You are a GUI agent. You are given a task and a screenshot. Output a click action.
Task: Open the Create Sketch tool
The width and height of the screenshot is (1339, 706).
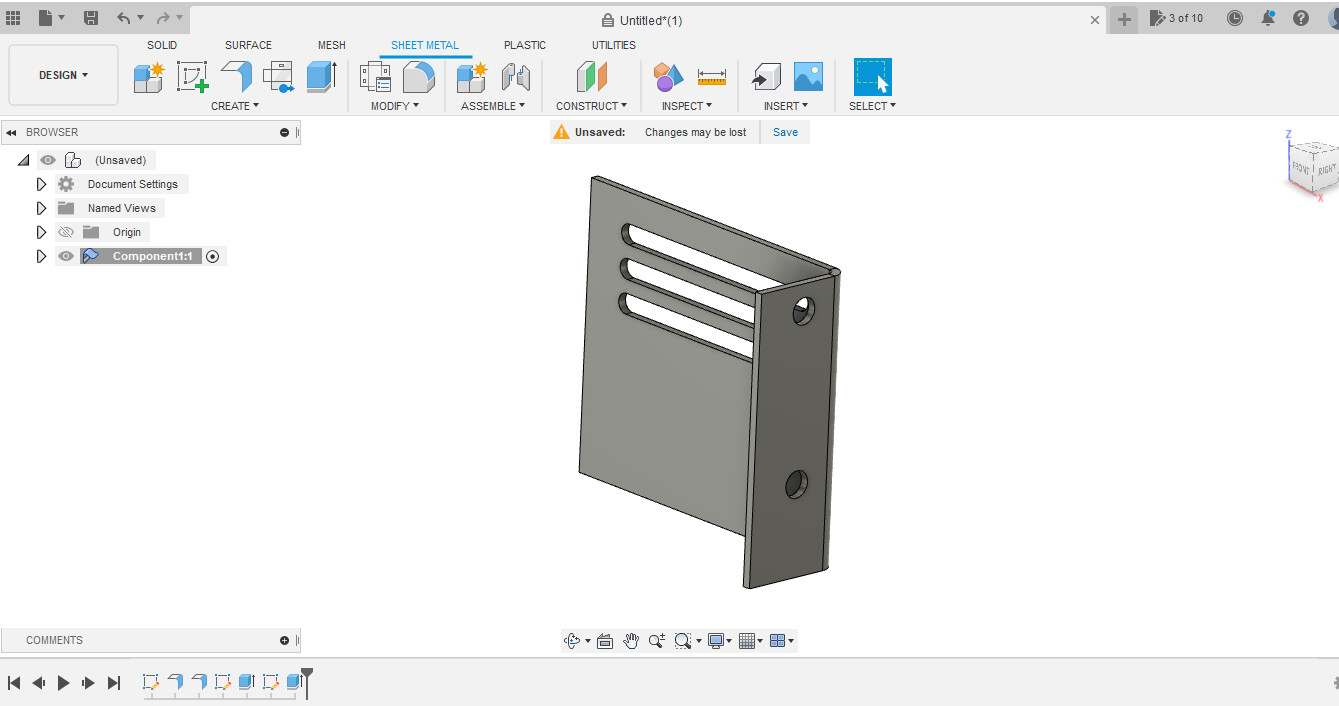pyautogui.click(x=192, y=77)
